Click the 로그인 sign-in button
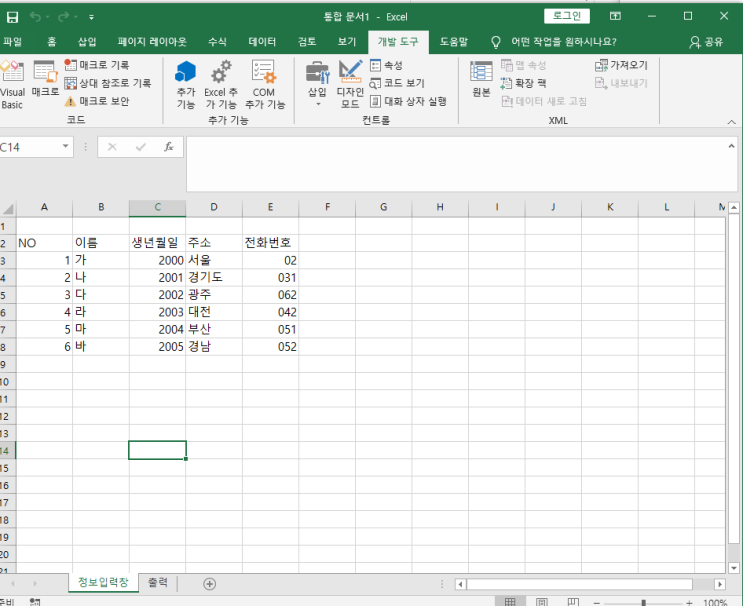Image resolution: width=743 pixels, height=606 pixels. tap(567, 16)
